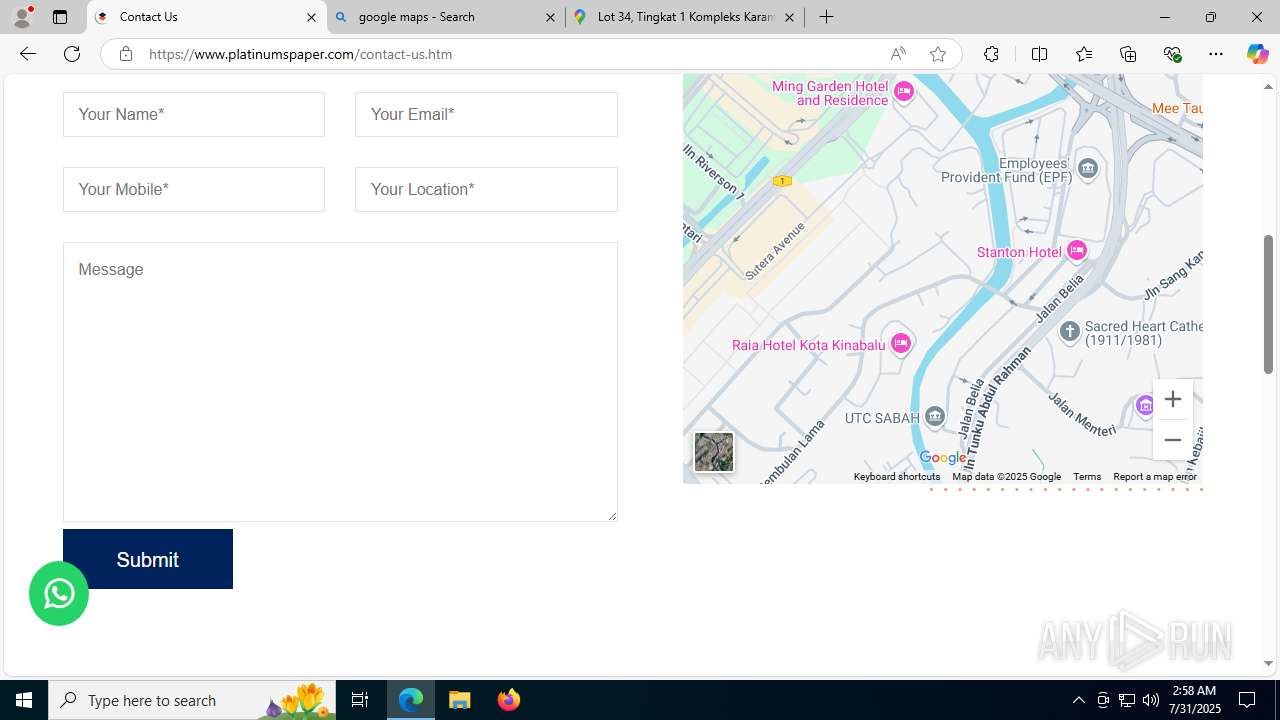
Task: Open Windows Start menu
Action: pos(24,700)
